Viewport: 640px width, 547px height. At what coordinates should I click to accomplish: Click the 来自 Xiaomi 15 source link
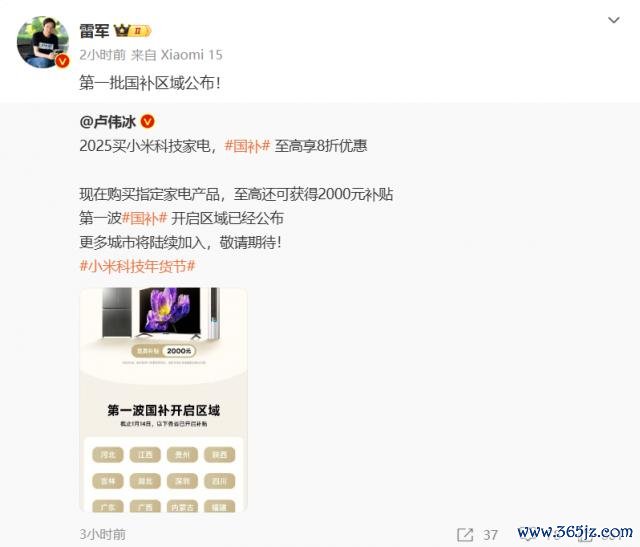pyautogui.click(x=177, y=55)
